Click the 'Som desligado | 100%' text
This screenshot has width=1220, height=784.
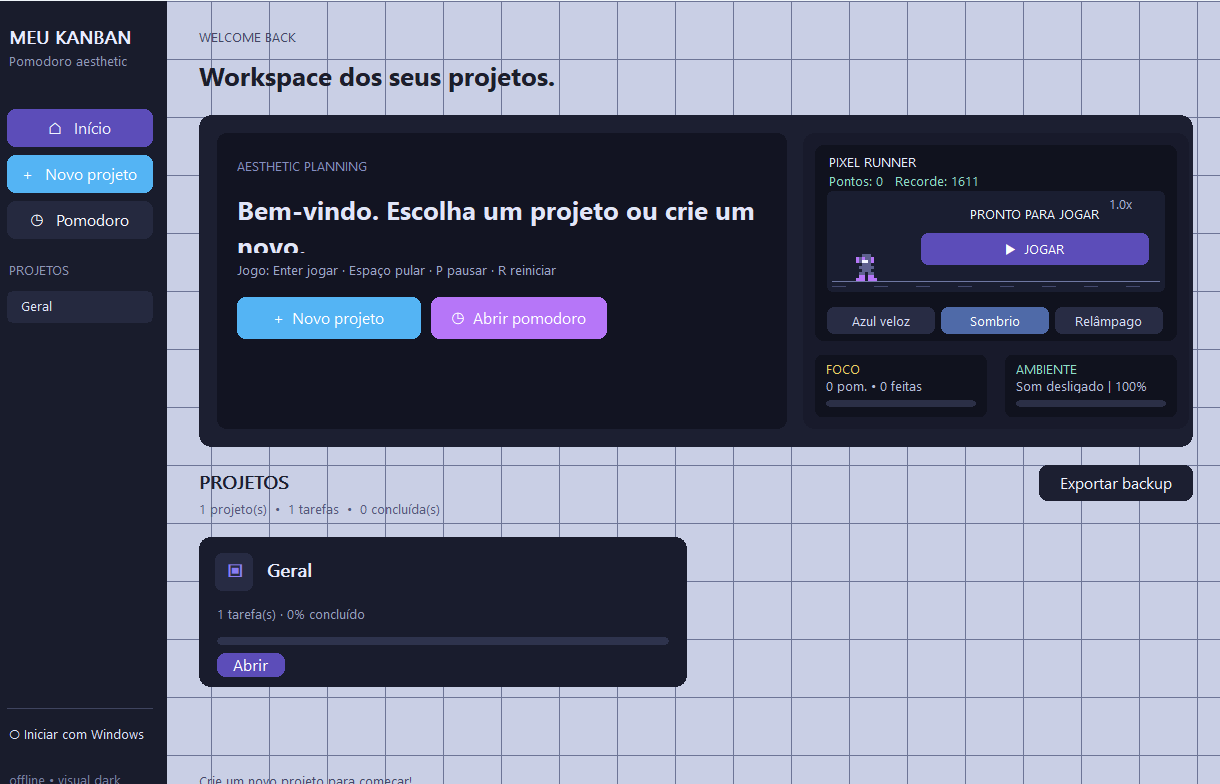[x=1081, y=386]
